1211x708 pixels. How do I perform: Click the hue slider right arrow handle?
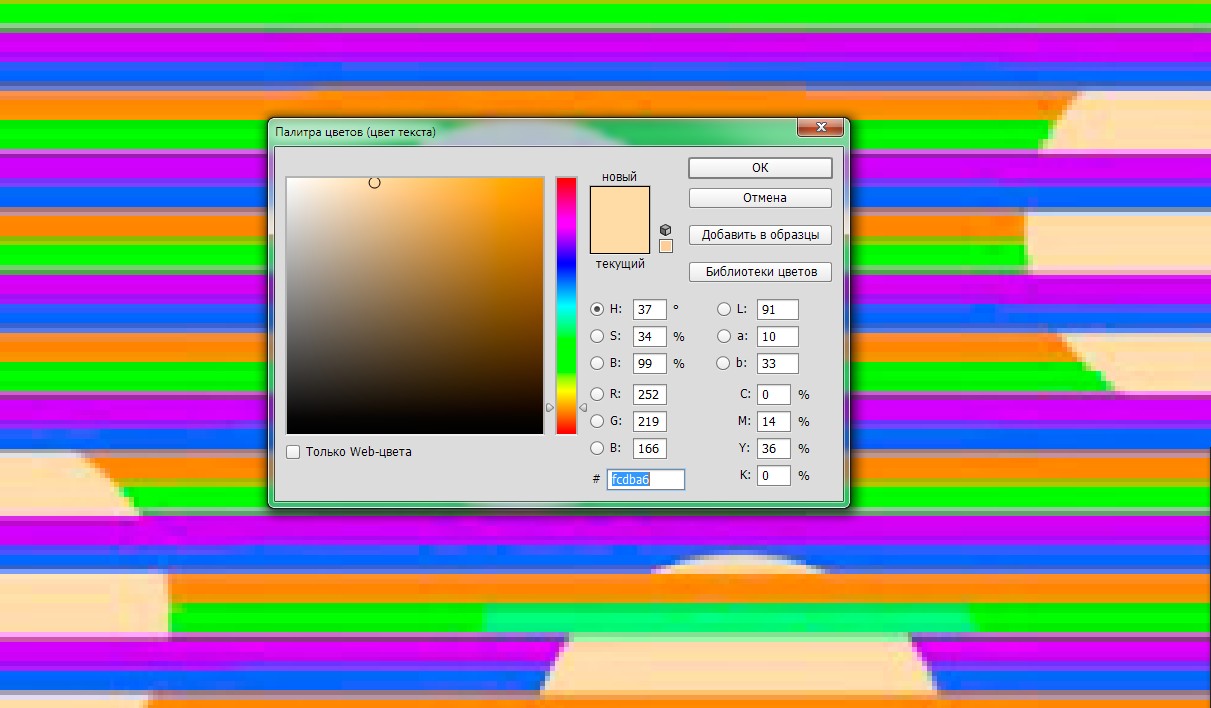(x=583, y=407)
